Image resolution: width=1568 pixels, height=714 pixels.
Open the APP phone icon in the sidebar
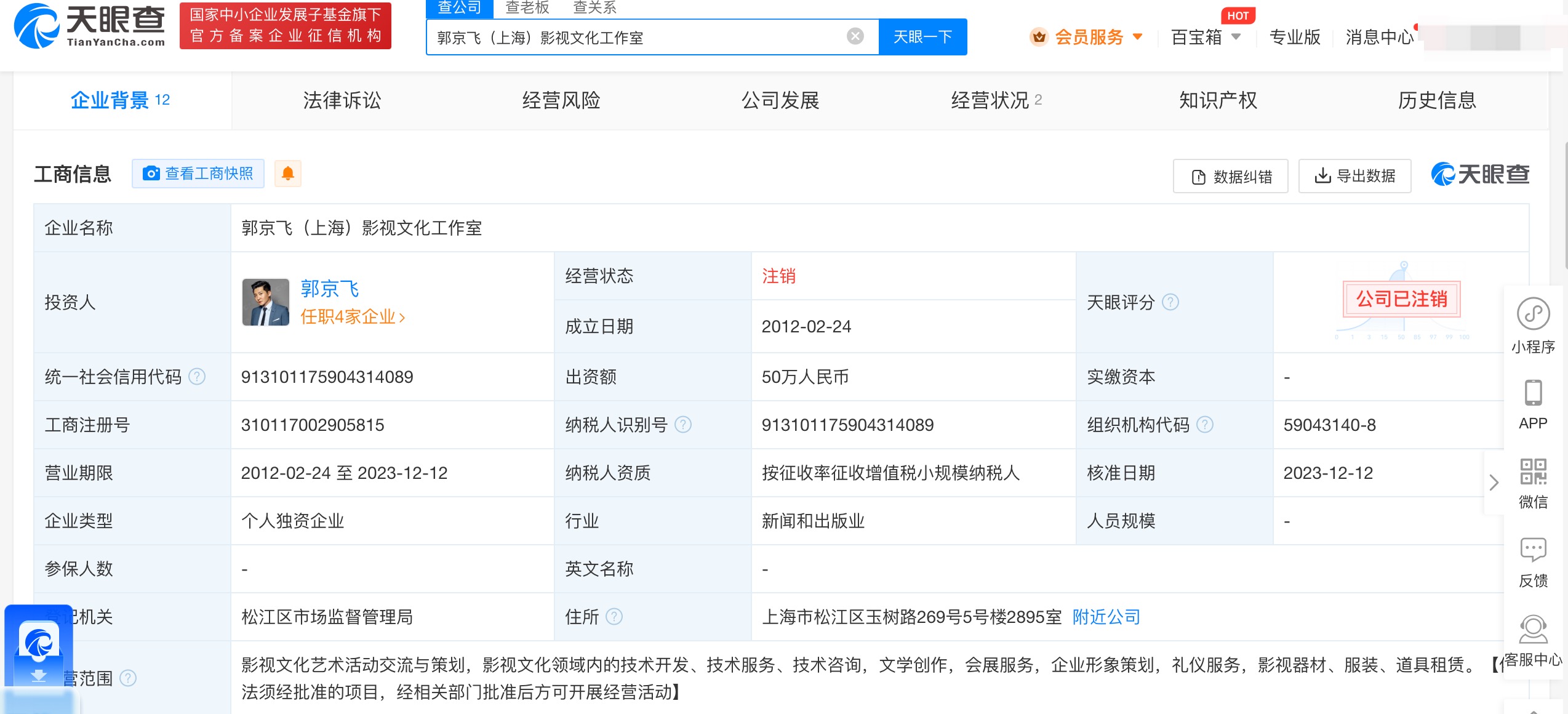1532,393
